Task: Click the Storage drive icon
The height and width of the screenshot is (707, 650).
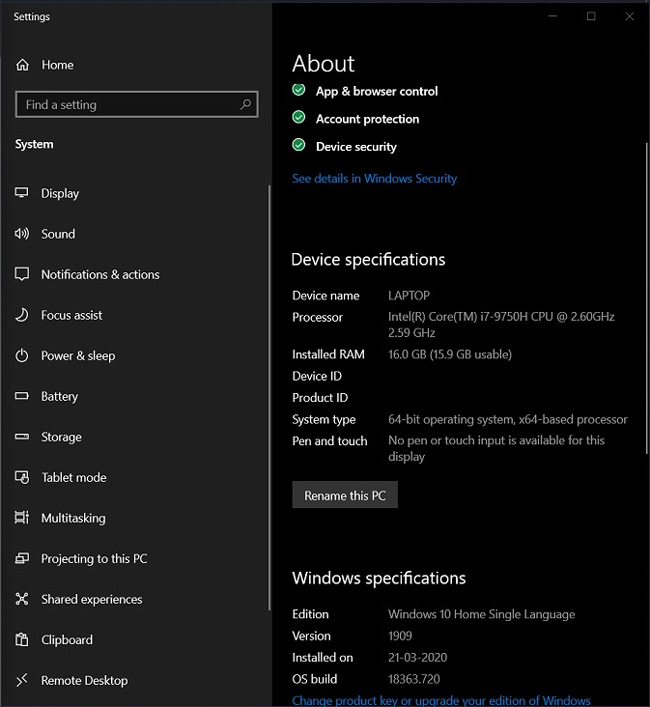Action: (x=22, y=436)
